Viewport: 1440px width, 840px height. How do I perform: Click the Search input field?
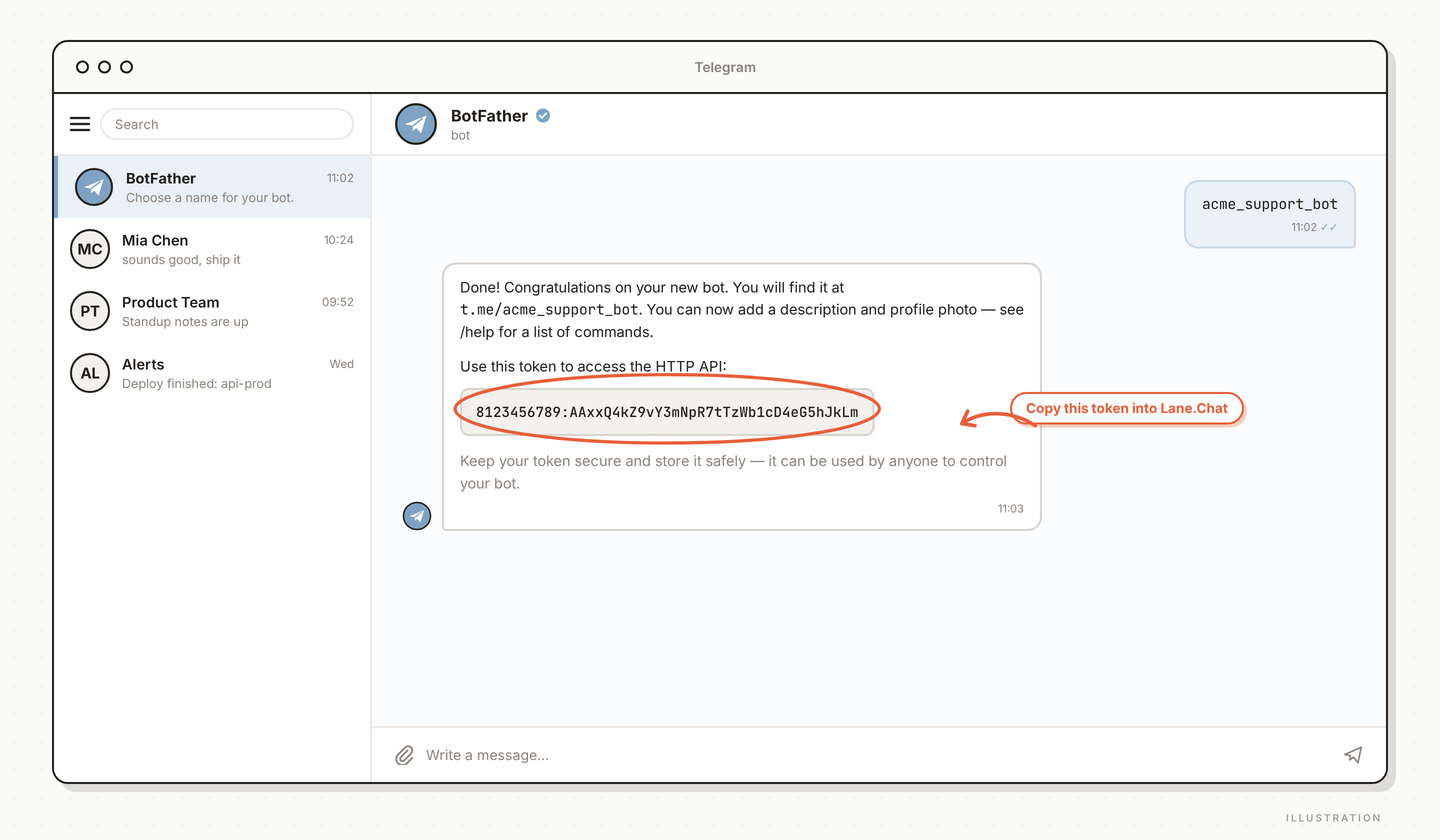(227, 124)
